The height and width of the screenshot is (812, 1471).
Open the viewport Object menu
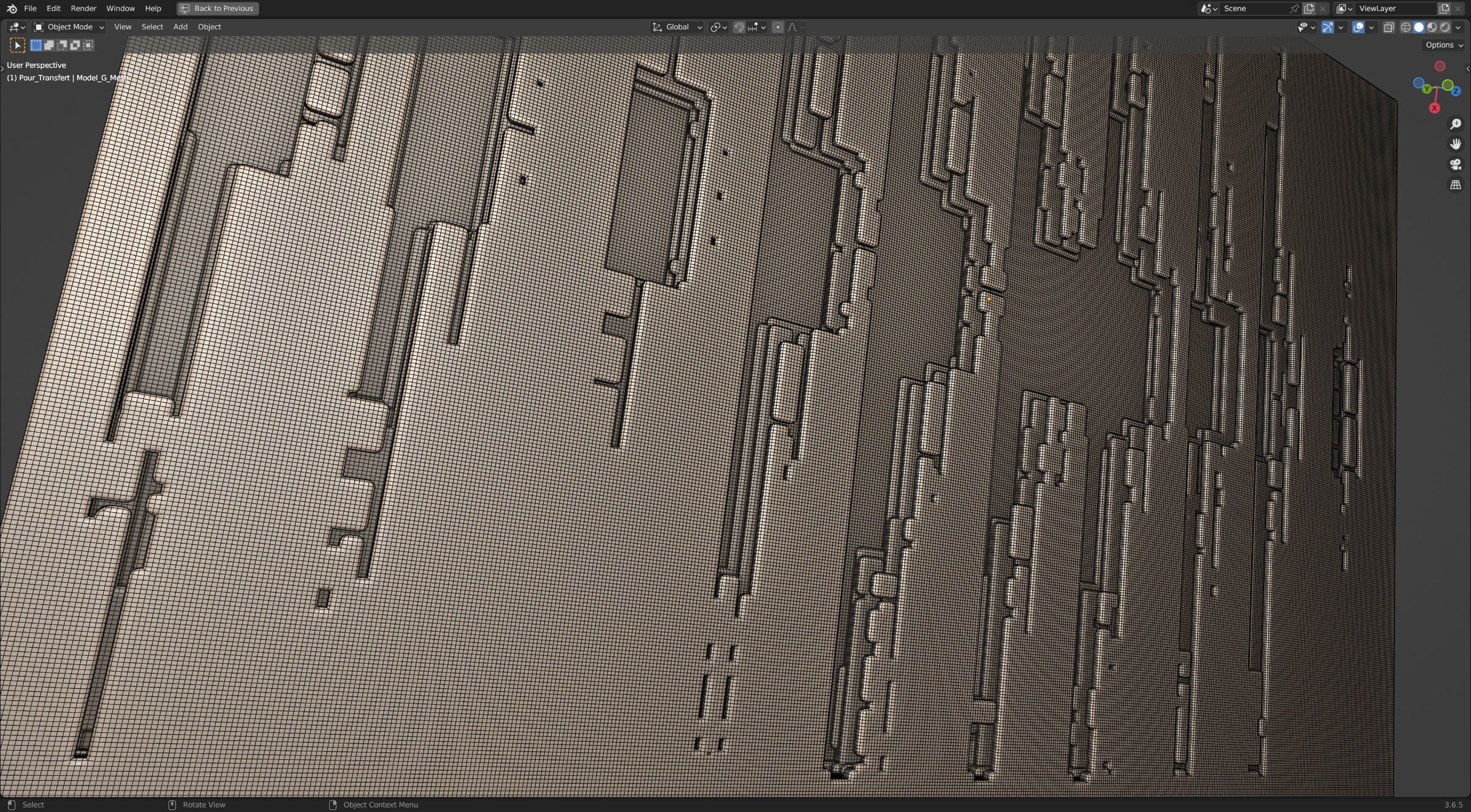[x=209, y=27]
